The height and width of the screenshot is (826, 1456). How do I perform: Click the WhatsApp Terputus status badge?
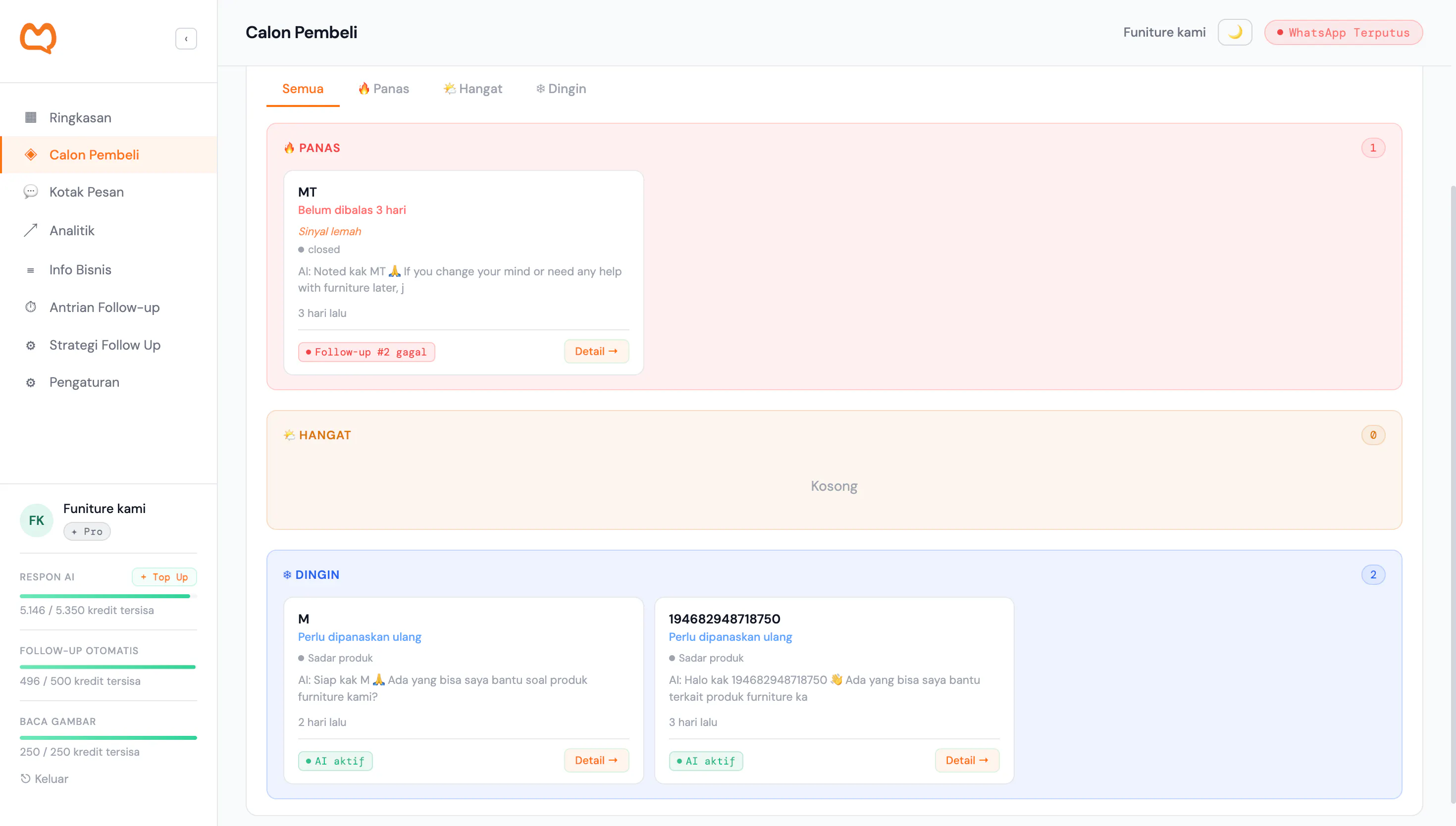pos(1343,32)
